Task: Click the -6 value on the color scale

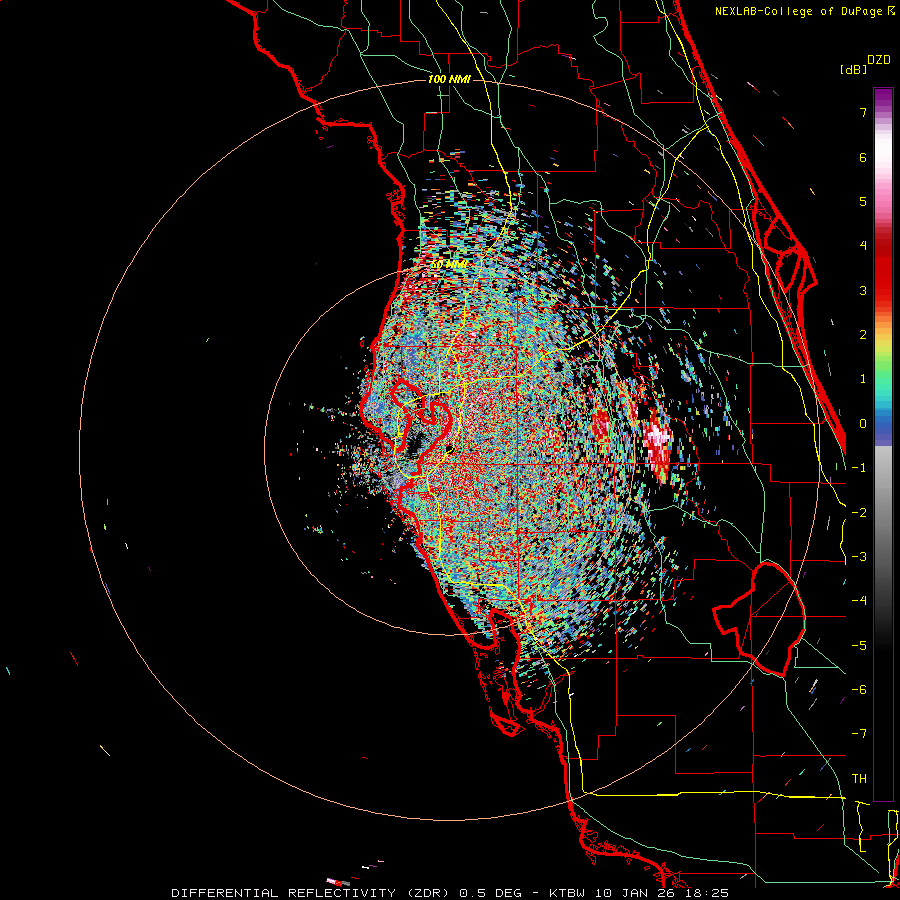Action: pyautogui.click(x=859, y=690)
